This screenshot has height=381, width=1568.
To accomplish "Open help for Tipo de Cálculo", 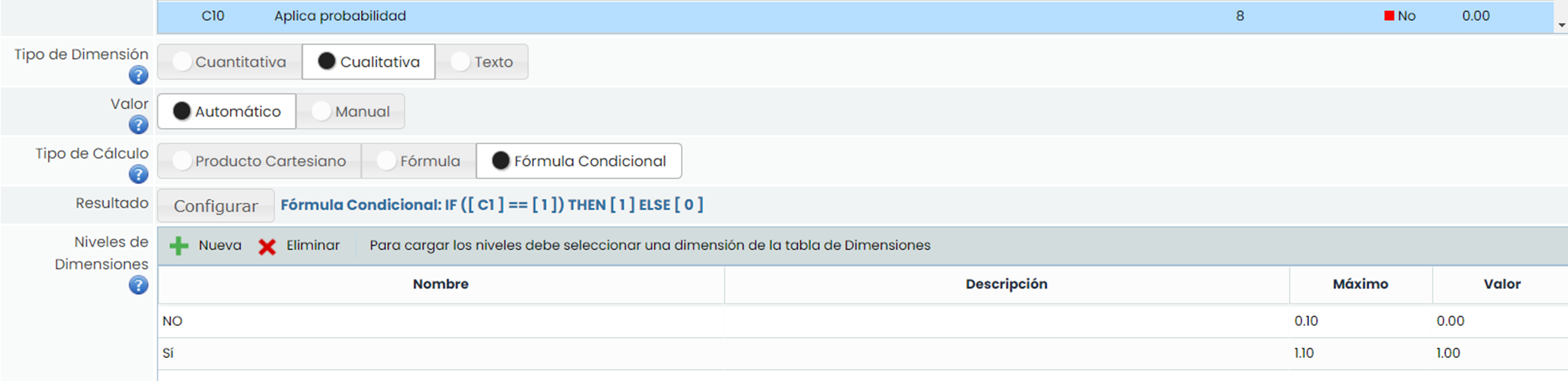I will point(138,175).
